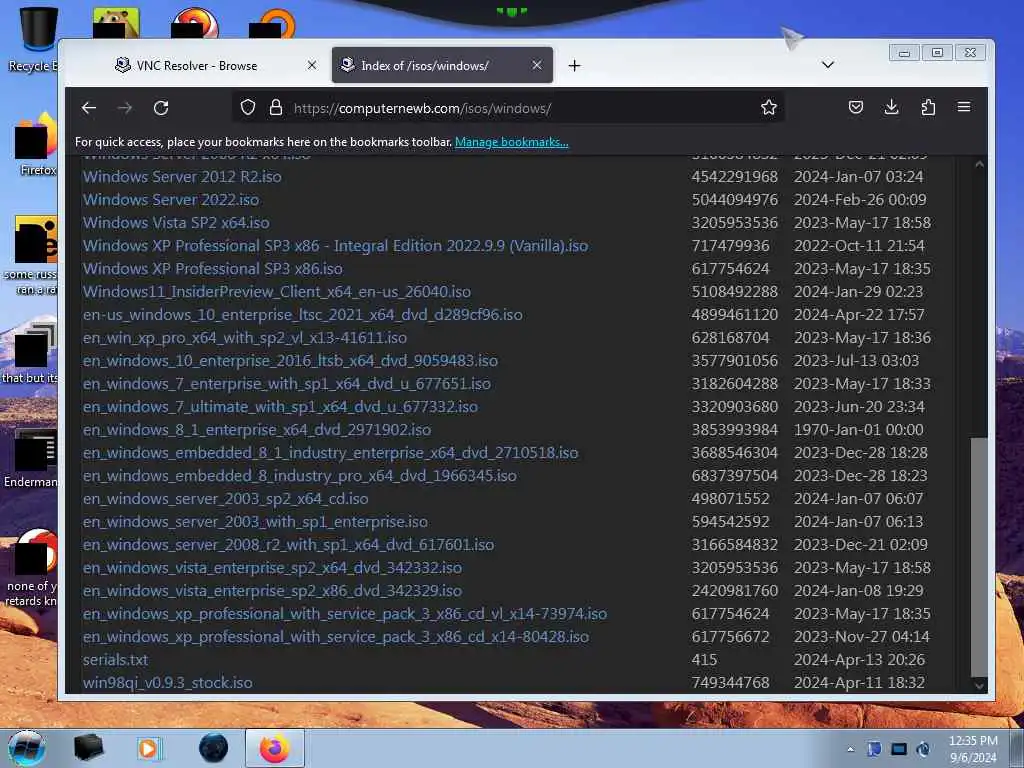Open the tray volume icon
Image resolution: width=1024 pixels, height=768 pixels.
tap(923, 749)
